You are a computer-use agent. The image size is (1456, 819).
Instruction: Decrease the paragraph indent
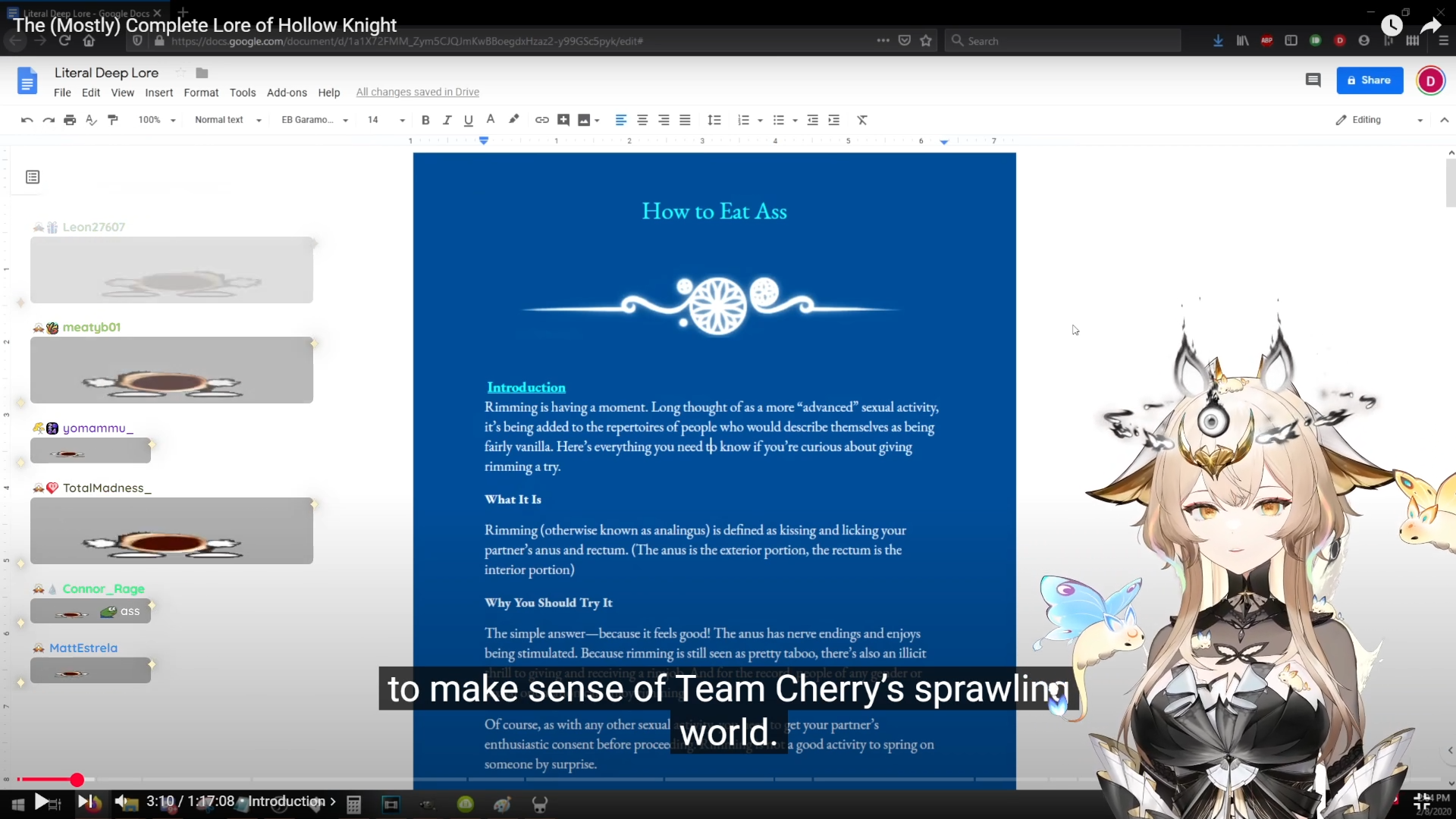(812, 120)
